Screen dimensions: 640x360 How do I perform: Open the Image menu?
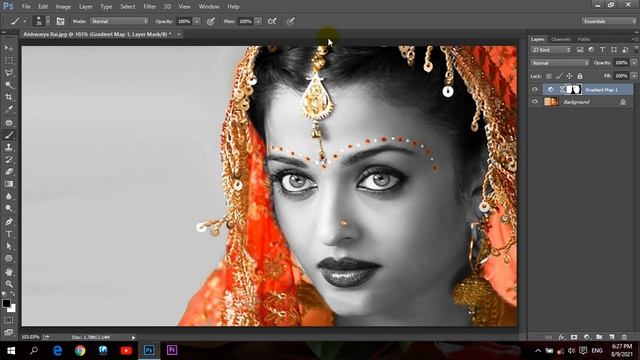pyautogui.click(x=63, y=7)
